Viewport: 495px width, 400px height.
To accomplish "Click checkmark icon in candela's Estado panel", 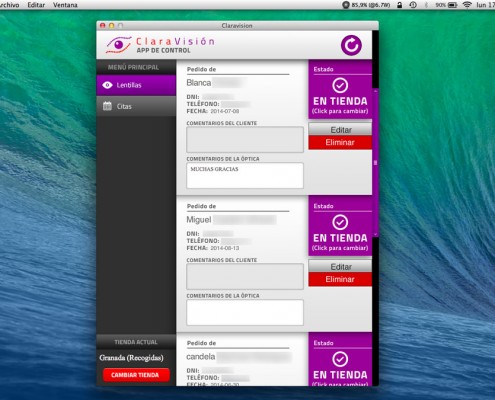I will (340, 359).
